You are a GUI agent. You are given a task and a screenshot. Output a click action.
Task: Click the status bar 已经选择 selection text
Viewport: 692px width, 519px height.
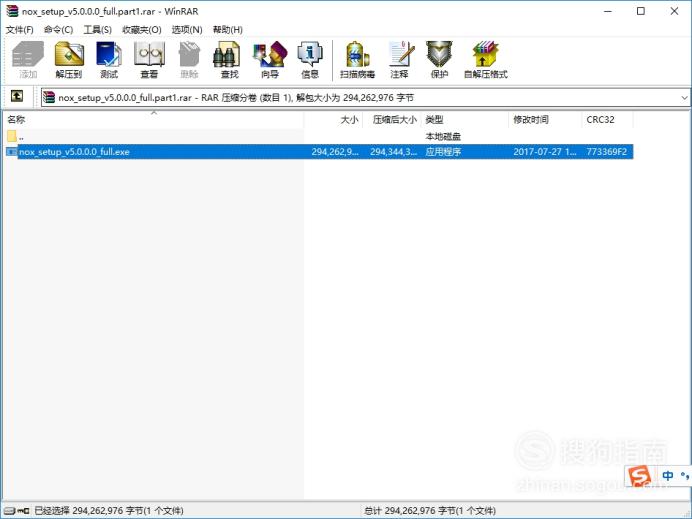coord(109,511)
